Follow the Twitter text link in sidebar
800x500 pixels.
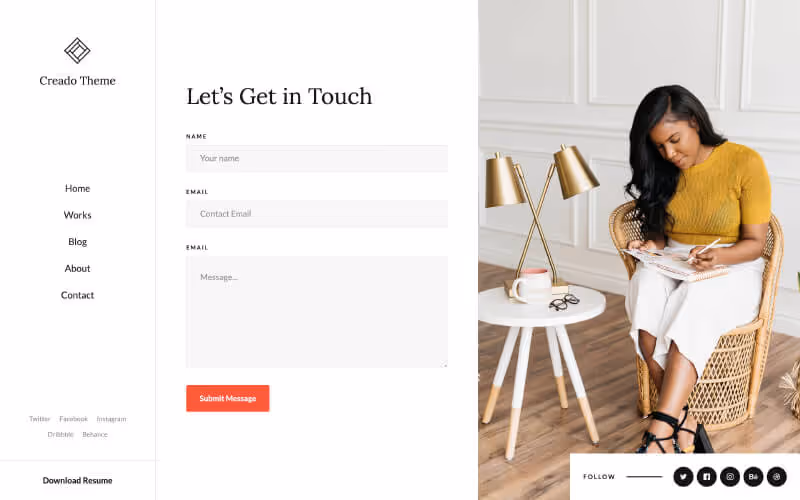39,419
